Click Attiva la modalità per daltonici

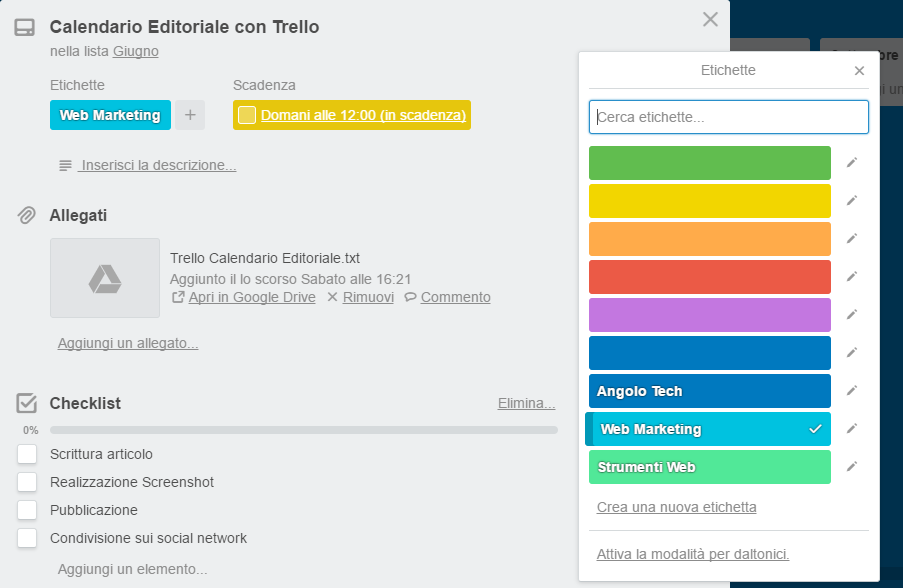[x=693, y=554]
